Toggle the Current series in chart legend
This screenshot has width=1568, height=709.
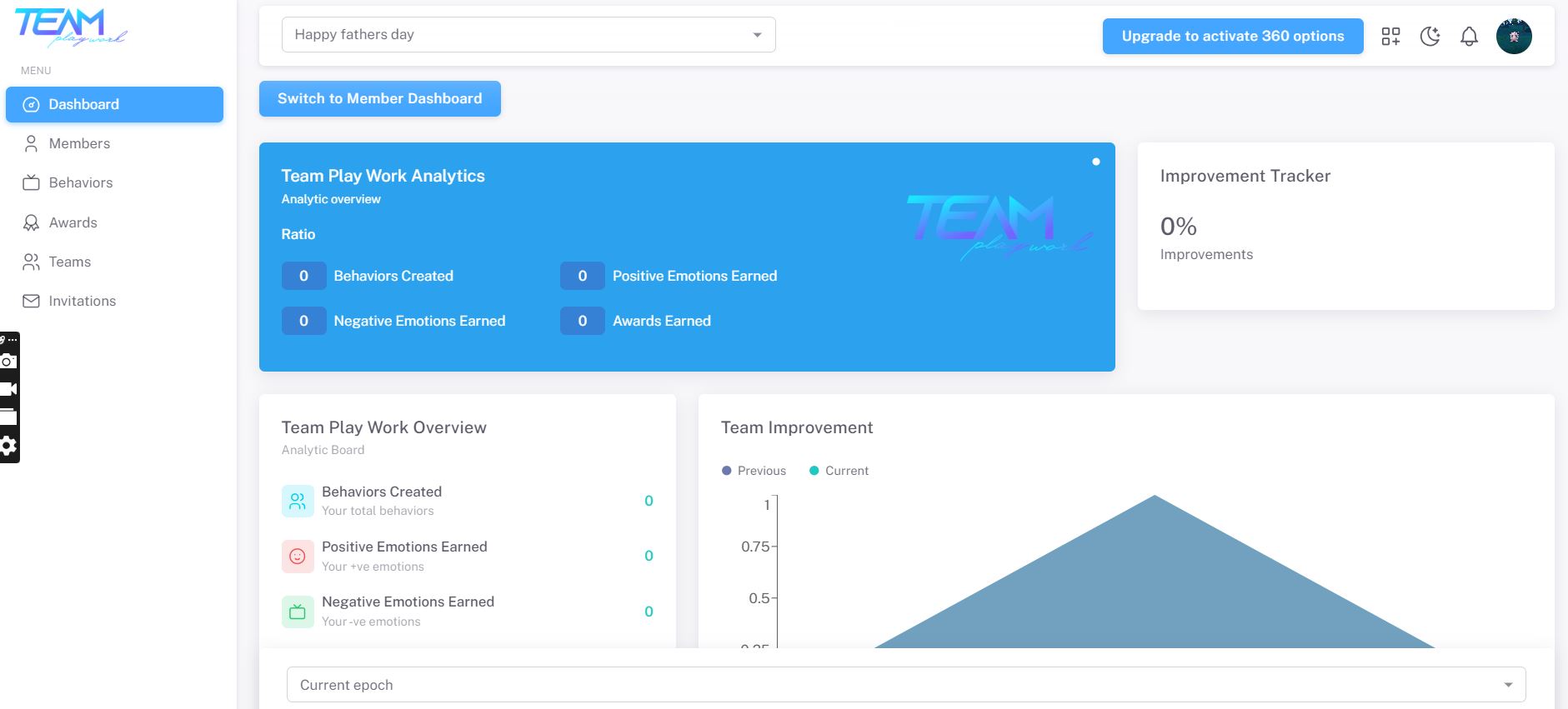pos(839,471)
